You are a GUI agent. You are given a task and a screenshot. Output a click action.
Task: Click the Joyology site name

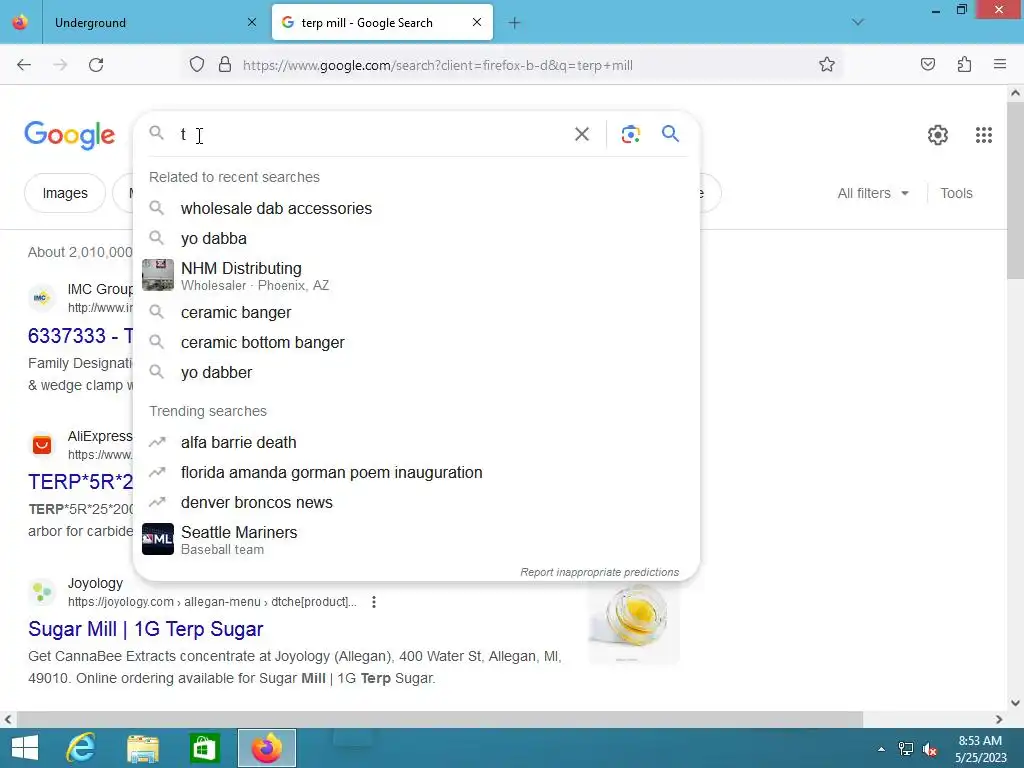point(95,583)
